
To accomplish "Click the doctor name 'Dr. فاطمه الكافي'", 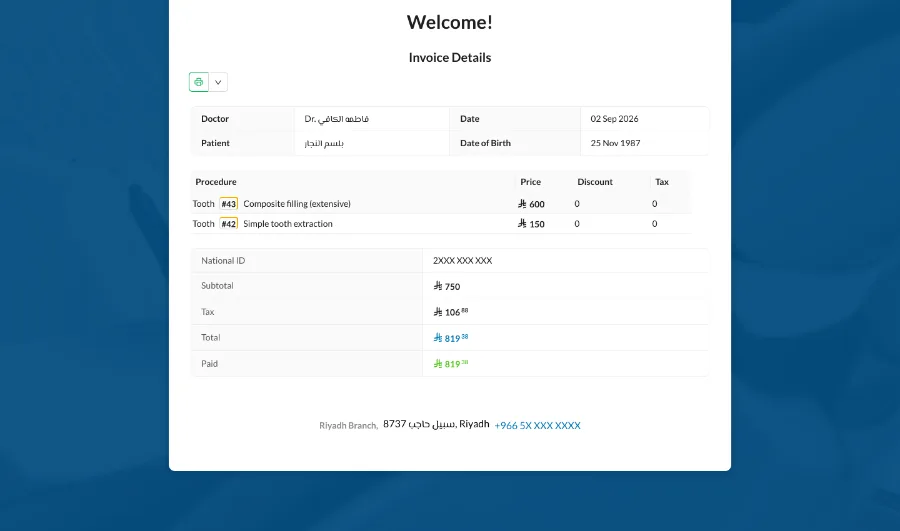I will coord(336,119).
